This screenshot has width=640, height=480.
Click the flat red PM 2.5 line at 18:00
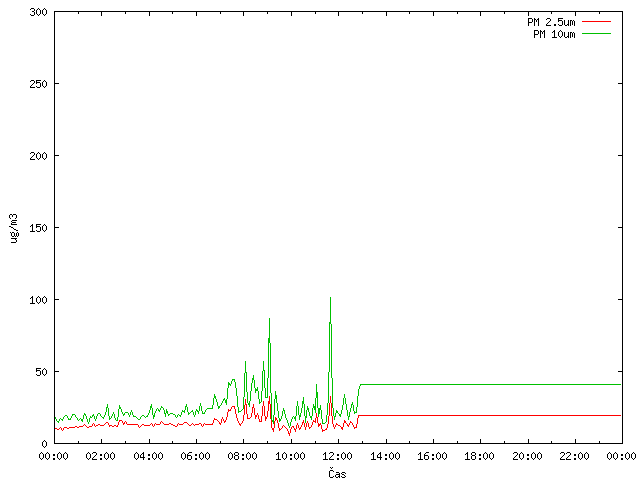(x=480, y=416)
